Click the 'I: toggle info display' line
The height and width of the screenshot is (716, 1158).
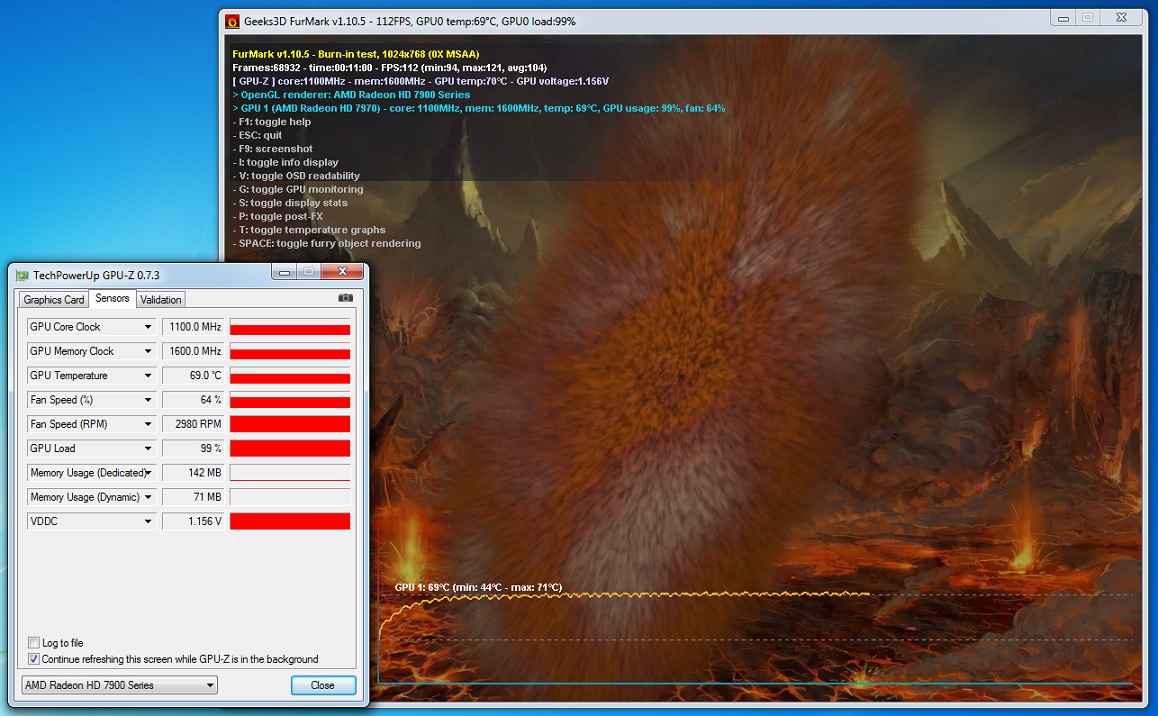tap(285, 162)
